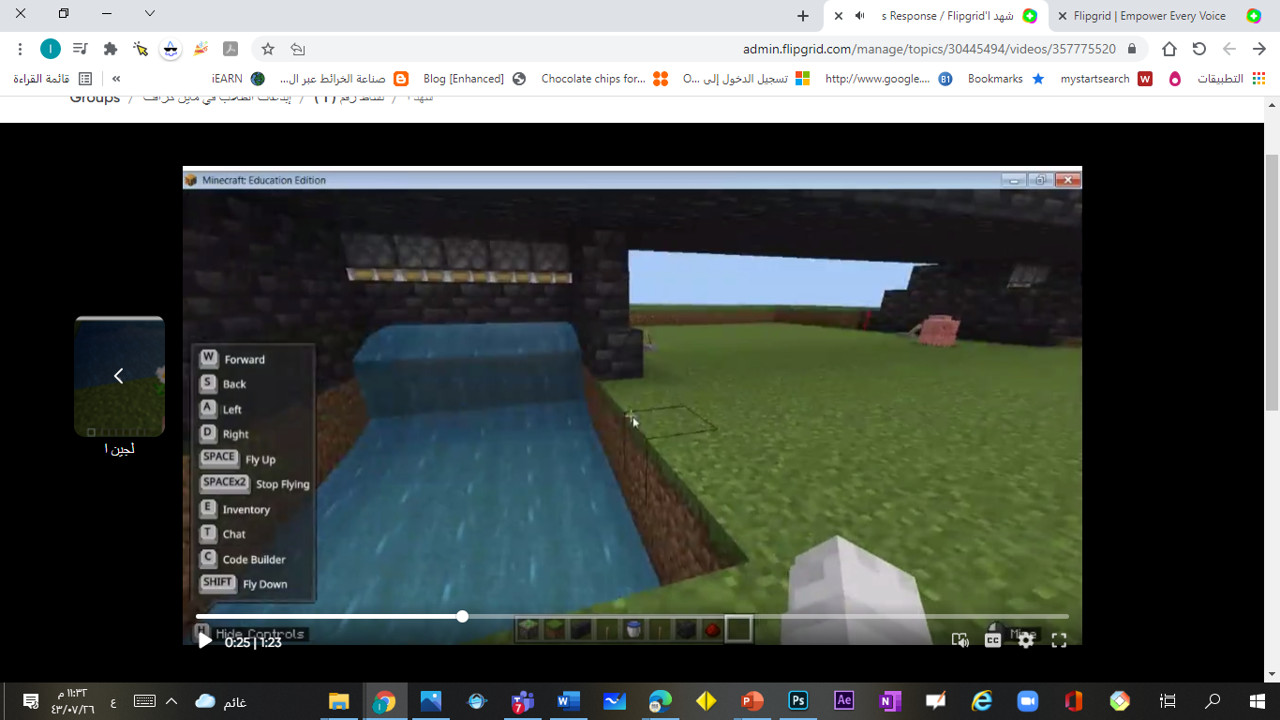Open File Explorer from taskbar

[339, 701]
